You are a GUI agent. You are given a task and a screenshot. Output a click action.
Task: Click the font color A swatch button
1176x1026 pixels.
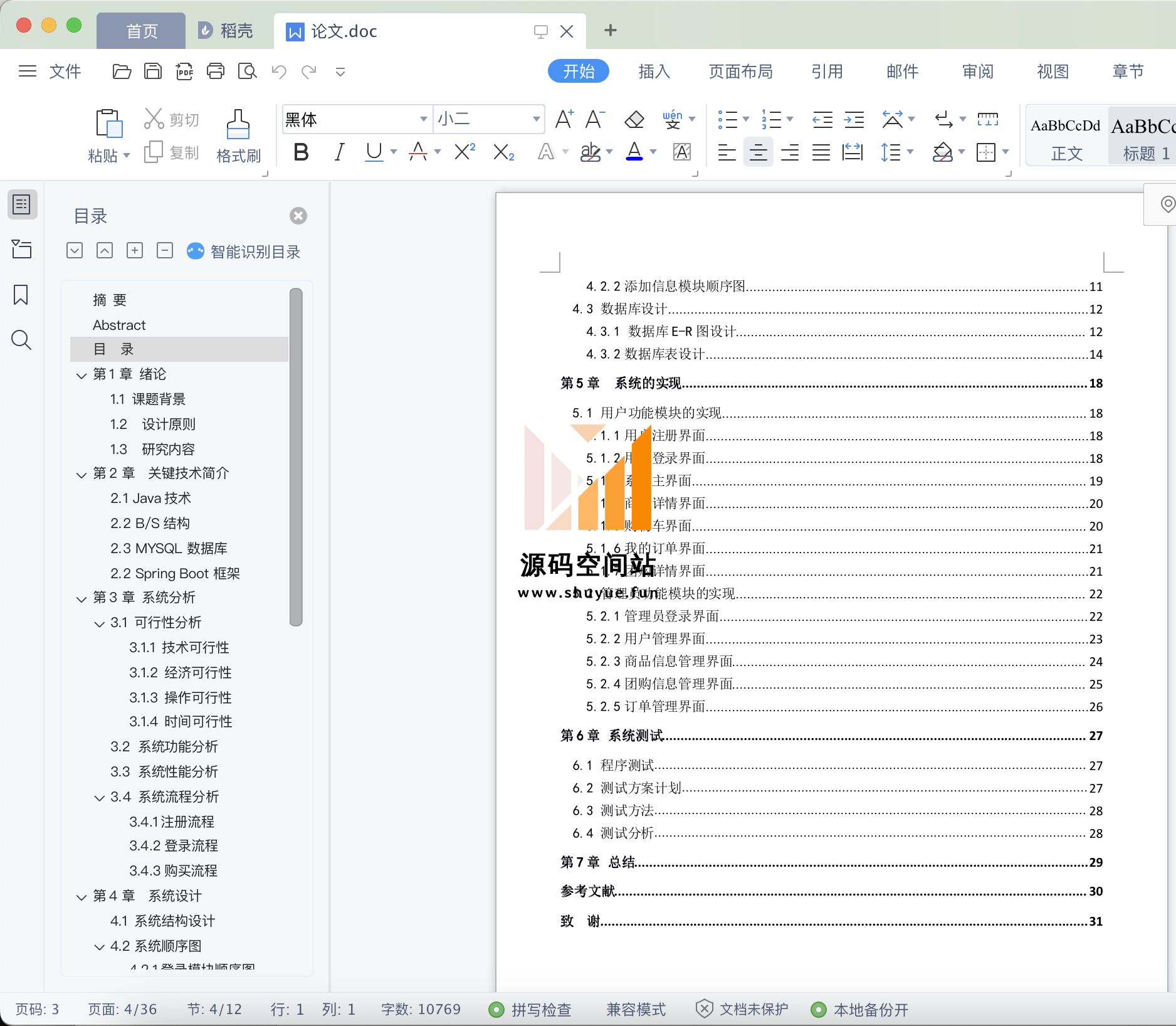634,152
